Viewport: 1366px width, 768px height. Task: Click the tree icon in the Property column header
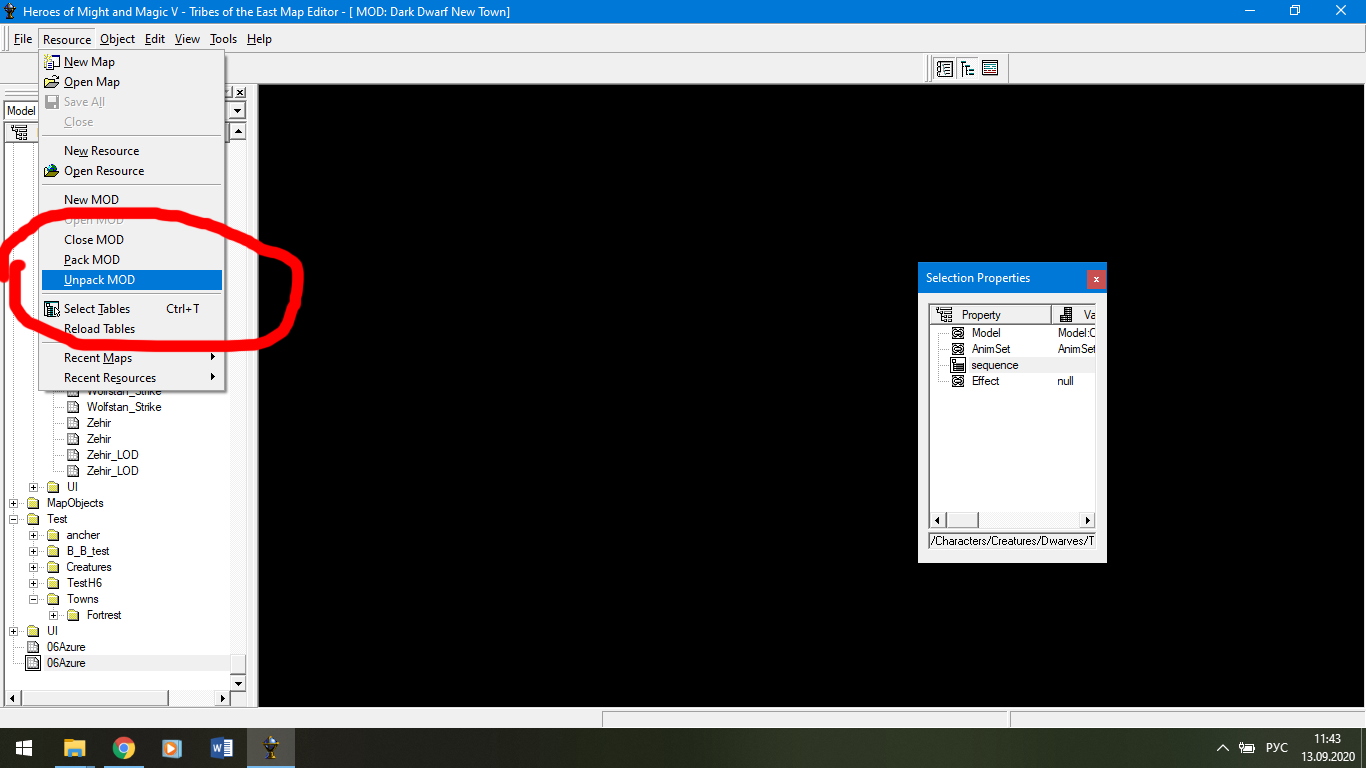[x=944, y=315]
